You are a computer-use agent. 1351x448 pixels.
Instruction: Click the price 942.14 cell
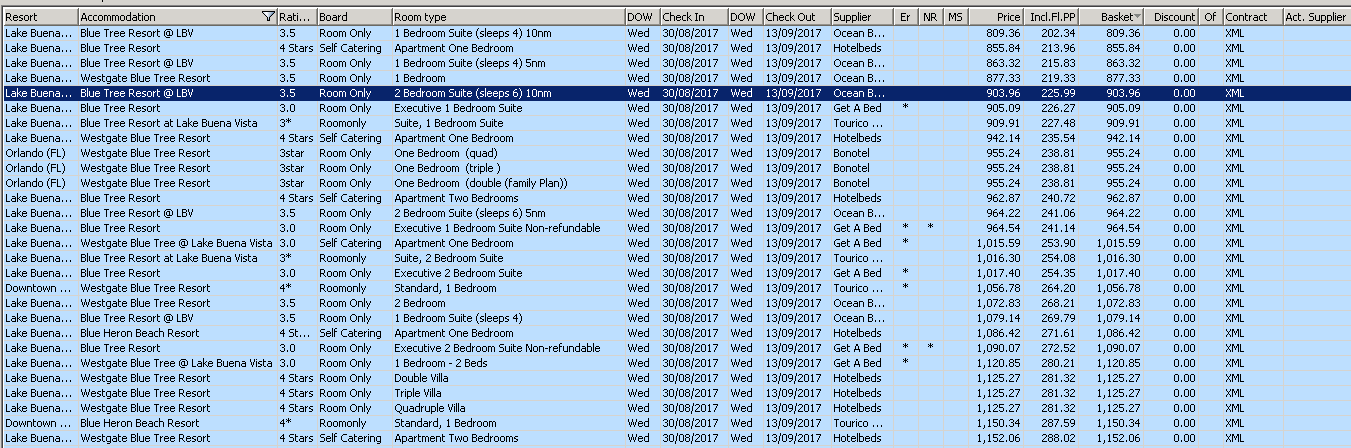pyautogui.click(x=996, y=138)
